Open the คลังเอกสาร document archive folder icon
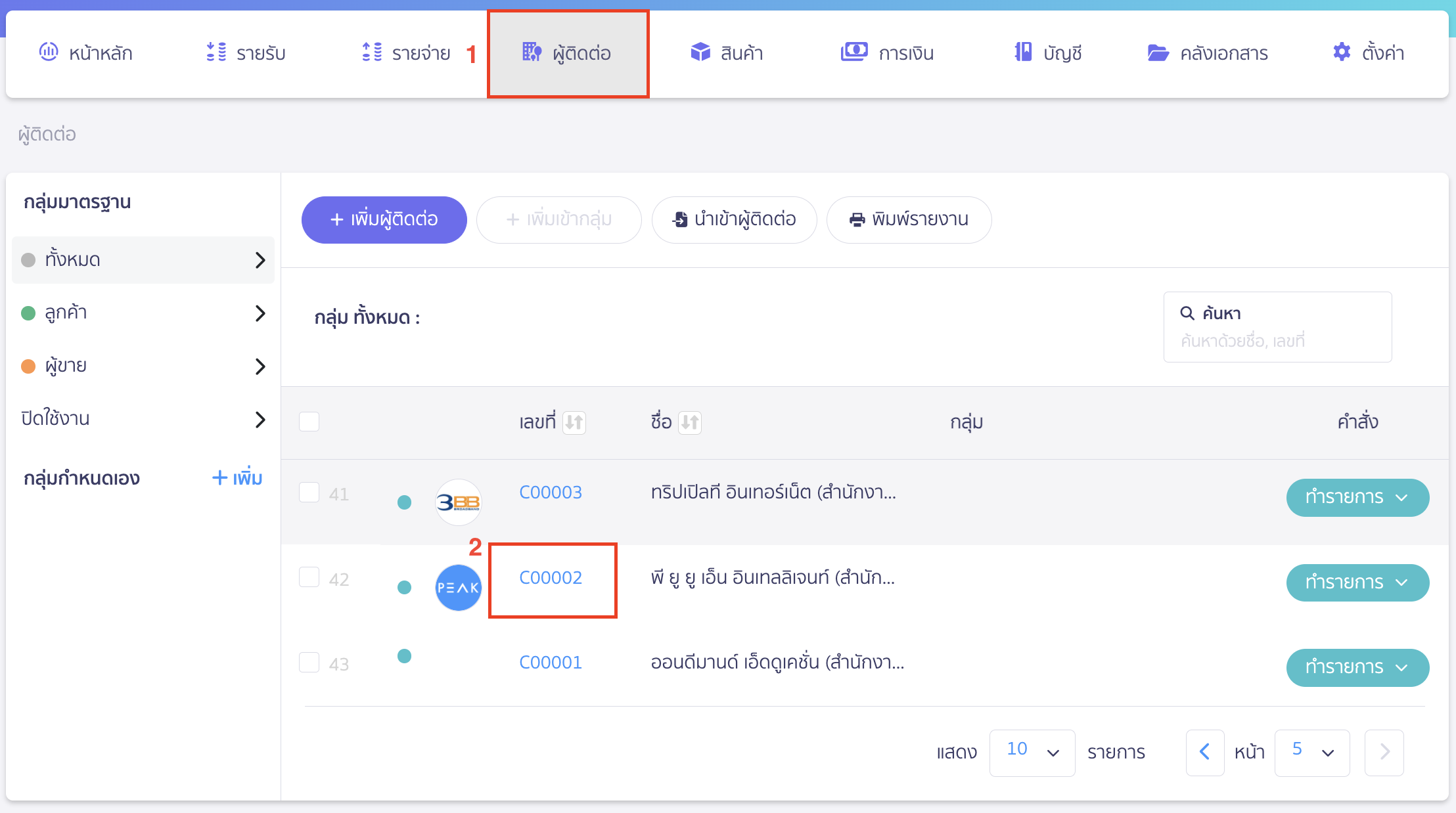Image resolution: width=1456 pixels, height=813 pixels. pyautogui.click(x=1158, y=52)
